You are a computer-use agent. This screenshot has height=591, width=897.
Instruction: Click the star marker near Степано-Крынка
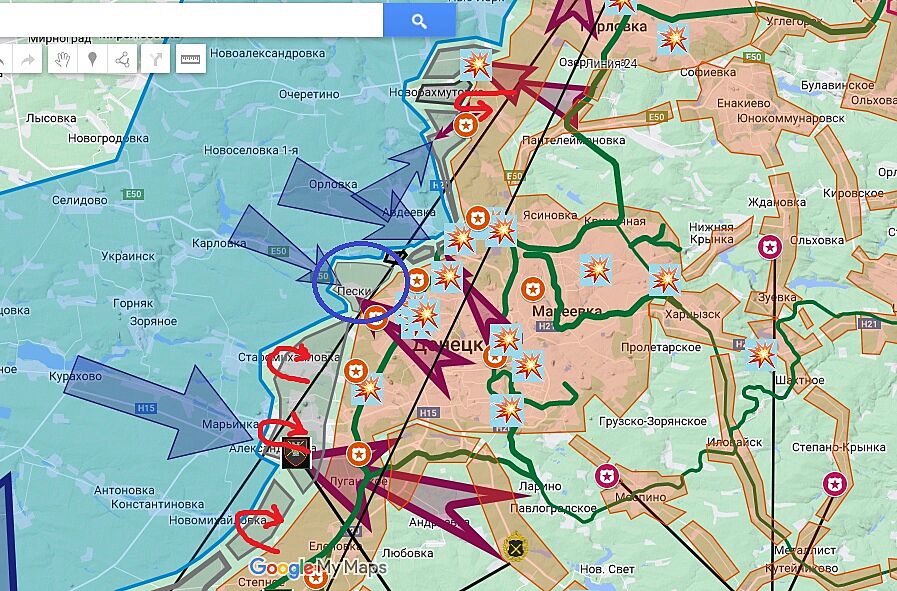tap(833, 484)
